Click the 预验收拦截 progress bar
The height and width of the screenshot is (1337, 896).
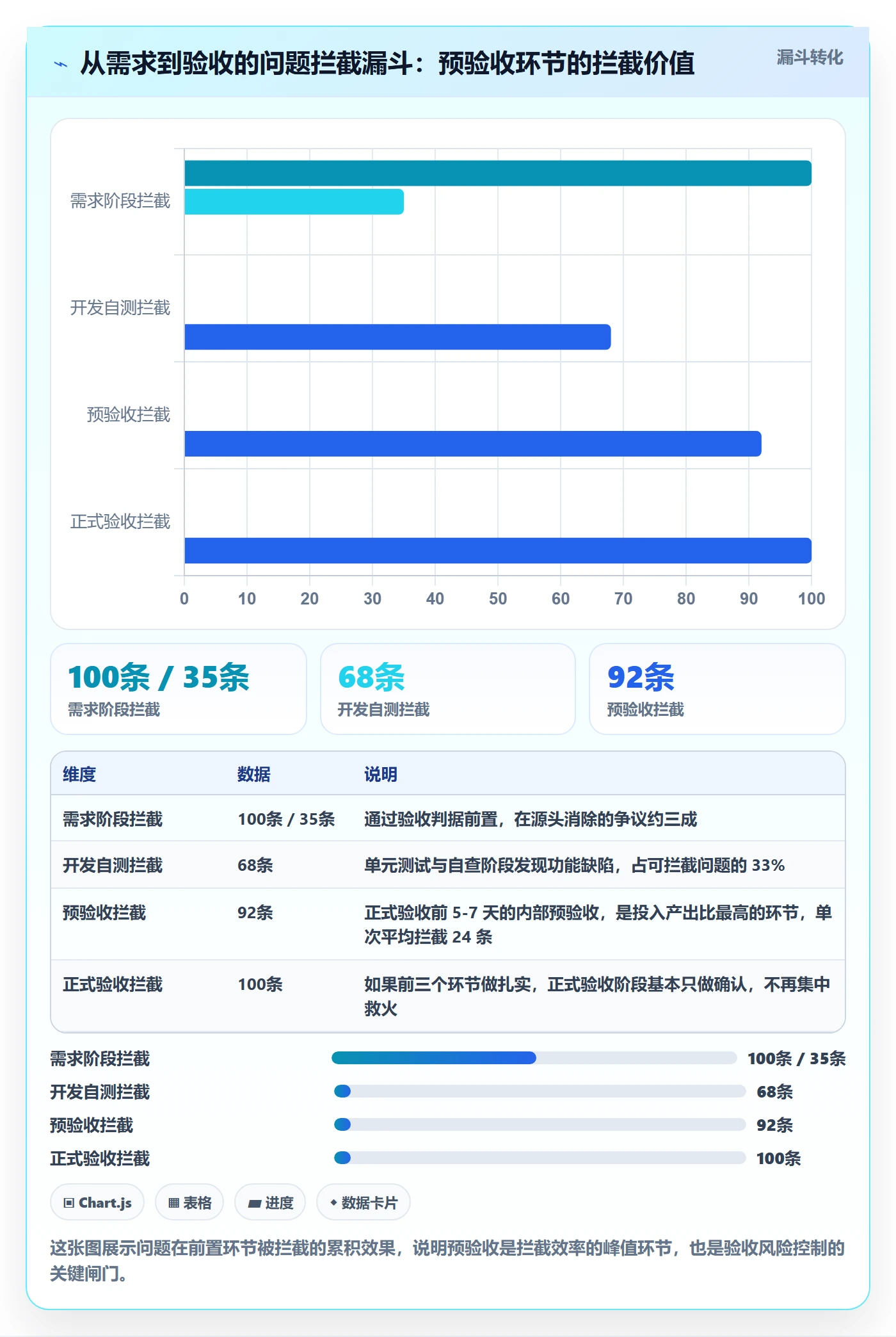click(540, 1124)
